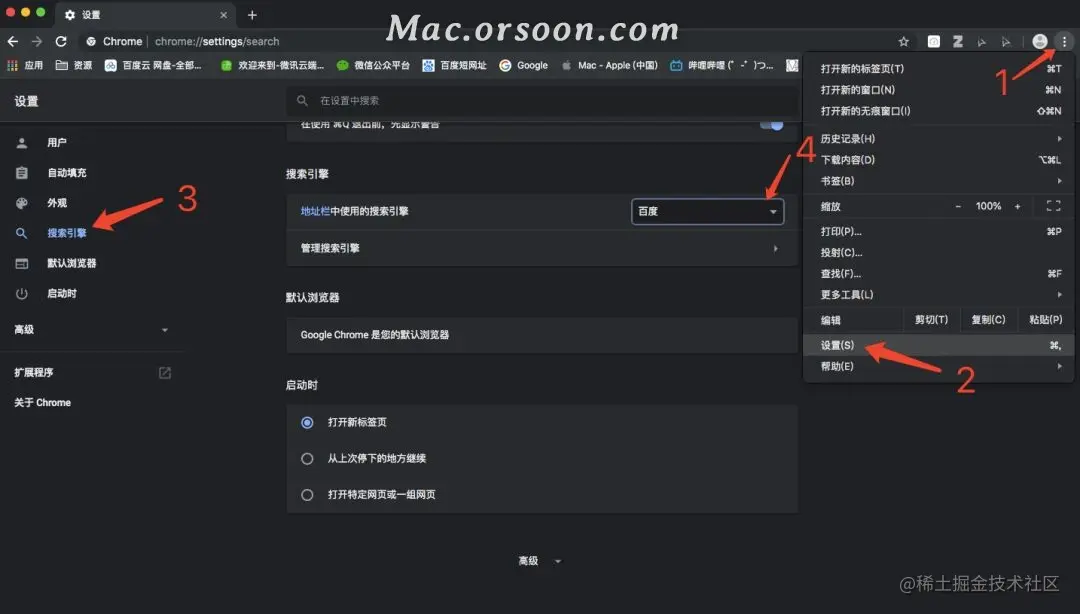Select 打开新标签页 radio option

pyautogui.click(x=307, y=422)
